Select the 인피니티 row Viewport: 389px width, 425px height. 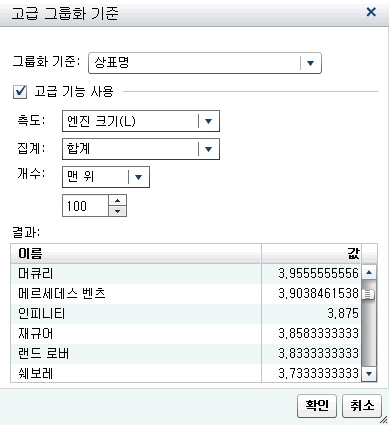point(186,314)
